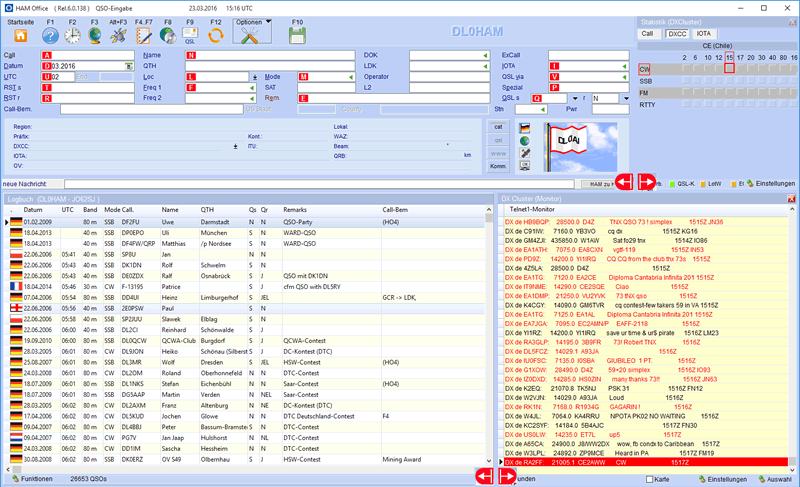Screen dimensions: 800x487
Task: Open QSL via selector arrow
Action: [x=624, y=77]
